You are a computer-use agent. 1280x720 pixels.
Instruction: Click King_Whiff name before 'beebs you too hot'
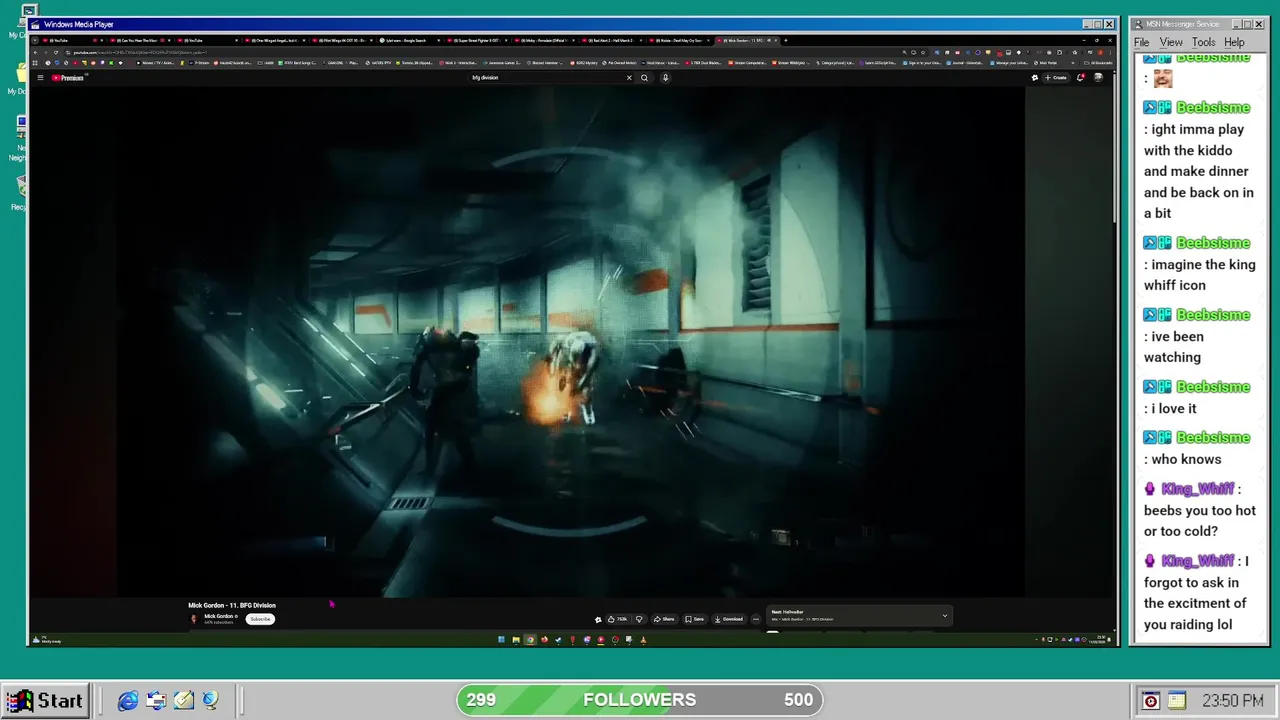click(1198, 490)
